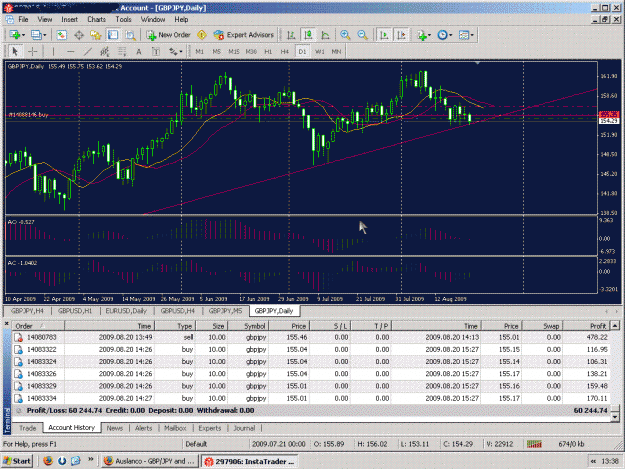The image size is (625, 469).
Task: Show the Navigator panel icon
Action: [x=96, y=35]
